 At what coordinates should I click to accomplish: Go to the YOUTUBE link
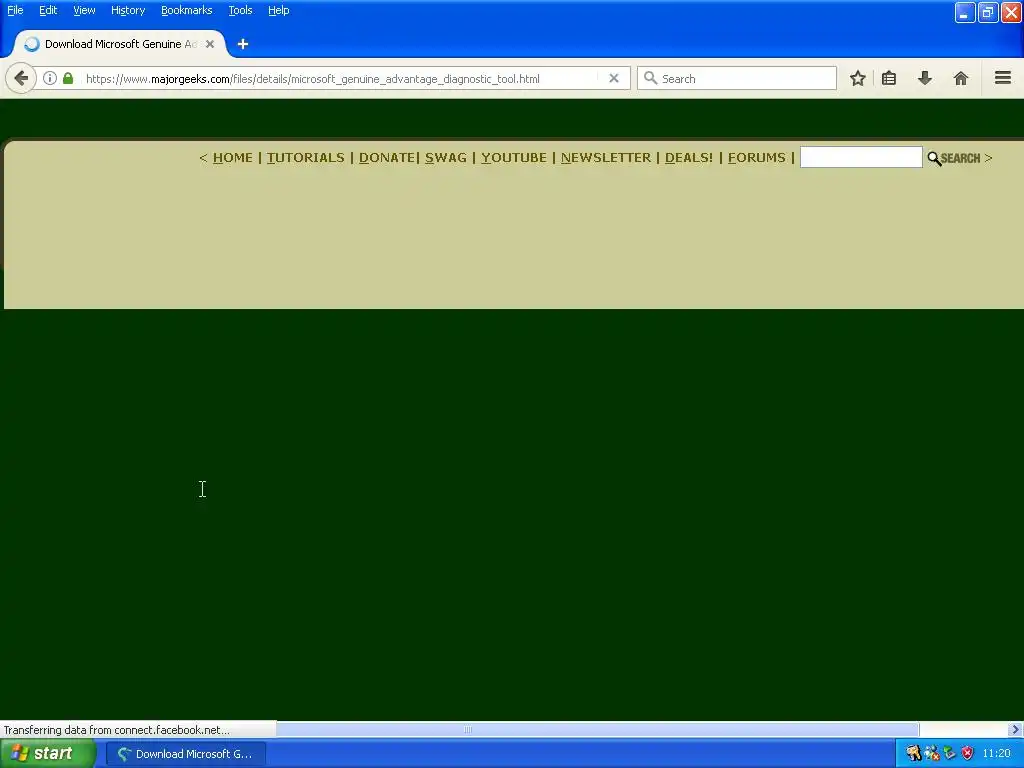514,157
